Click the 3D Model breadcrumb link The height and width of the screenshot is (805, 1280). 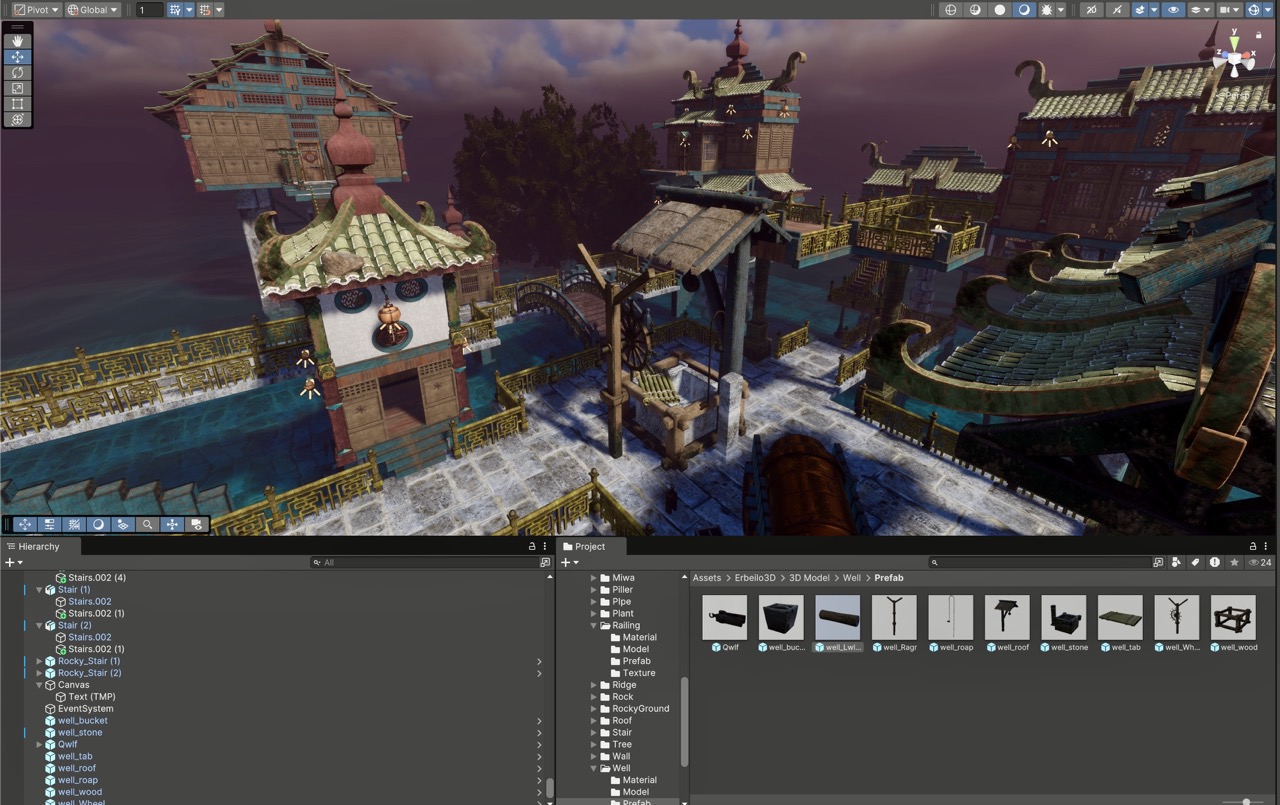coord(810,578)
